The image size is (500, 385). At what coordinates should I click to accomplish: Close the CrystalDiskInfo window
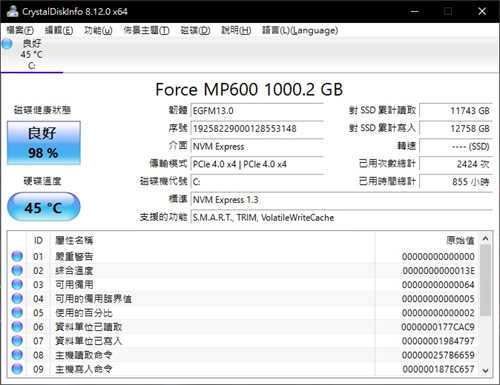pos(482,11)
